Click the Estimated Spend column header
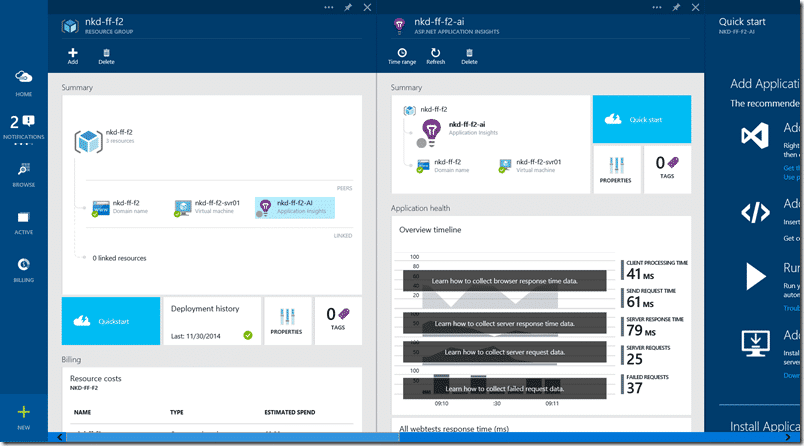 [x=290, y=412]
